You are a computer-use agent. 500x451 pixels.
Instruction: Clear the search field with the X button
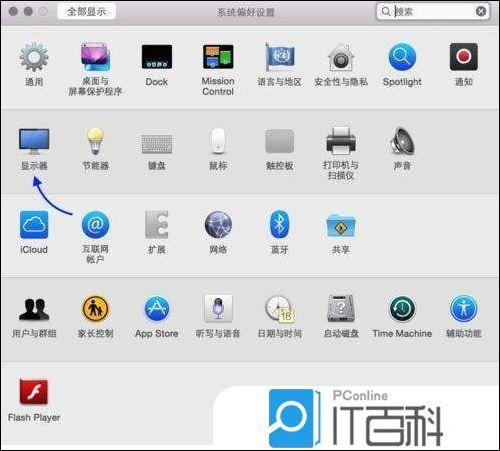coord(481,12)
